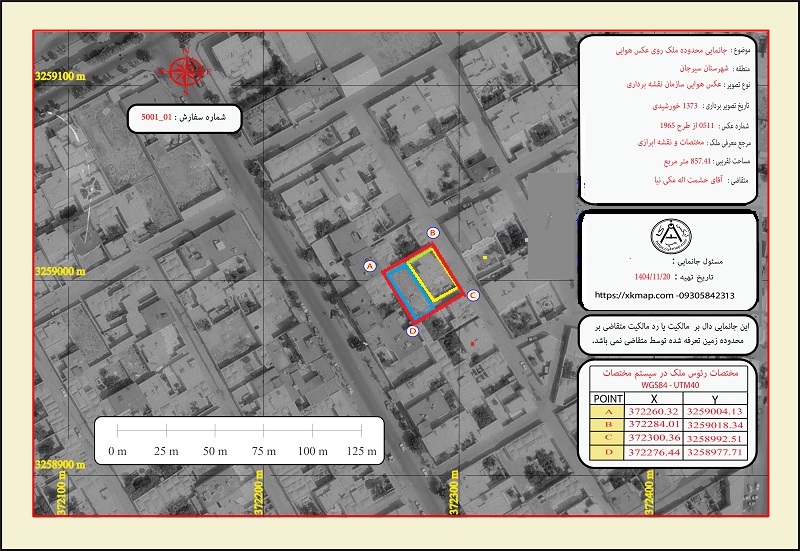Select point marker D on the map

[413, 331]
